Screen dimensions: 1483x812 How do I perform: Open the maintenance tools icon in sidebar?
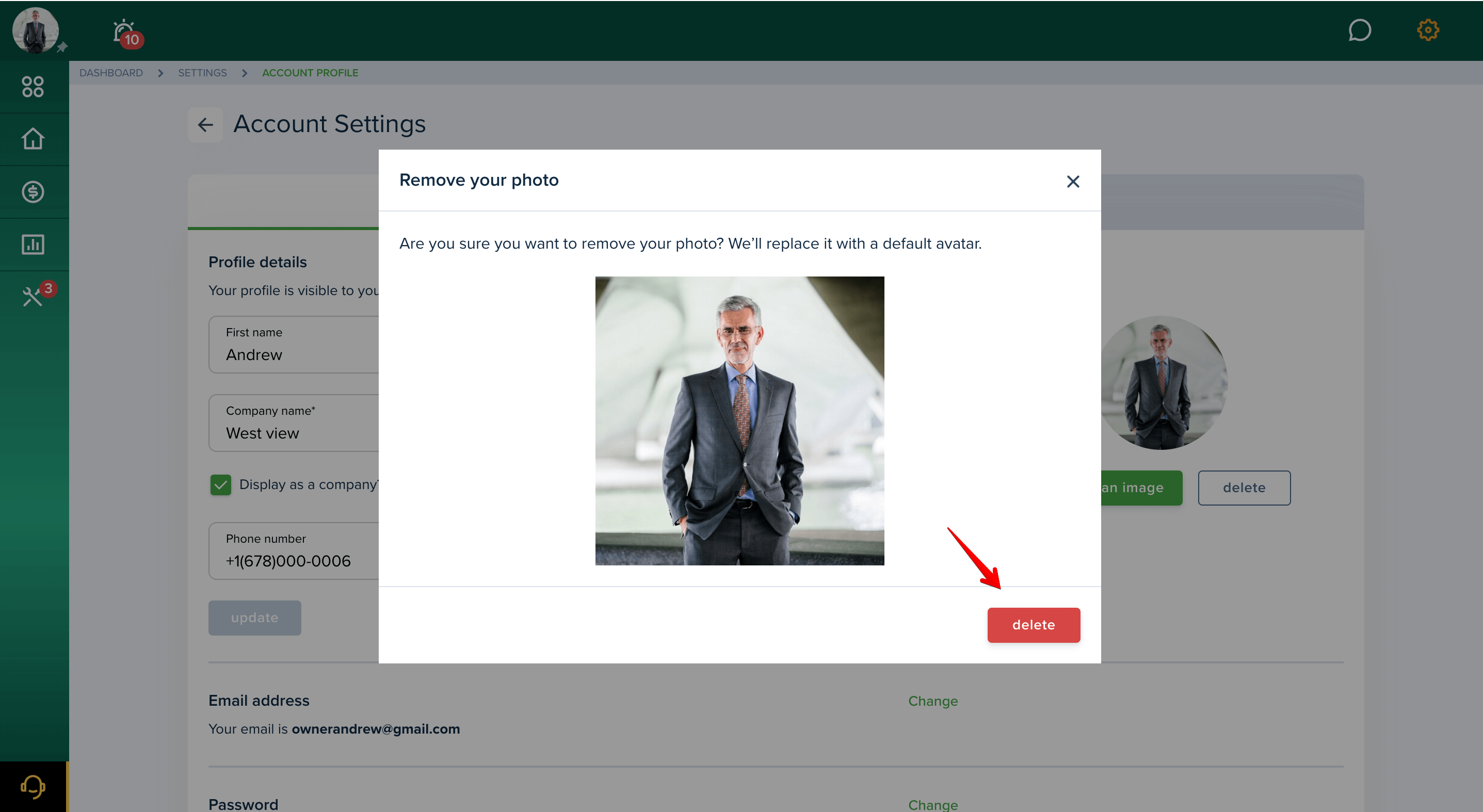[x=33, y=296]
